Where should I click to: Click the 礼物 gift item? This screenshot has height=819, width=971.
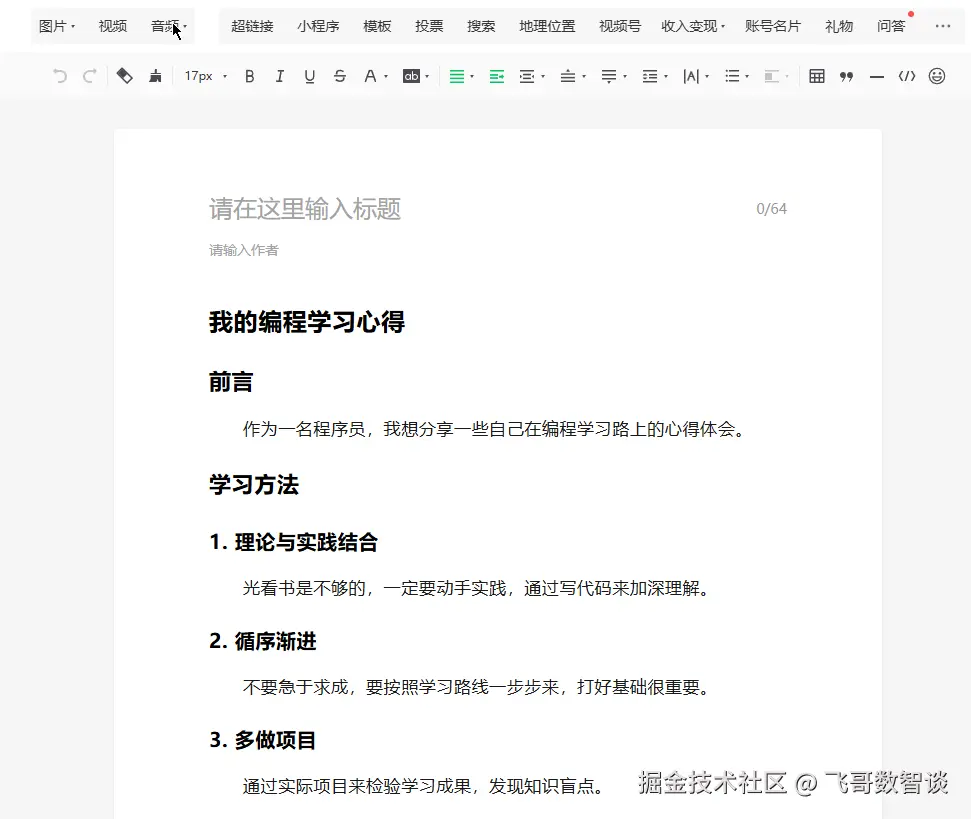(x=839, y=26)
